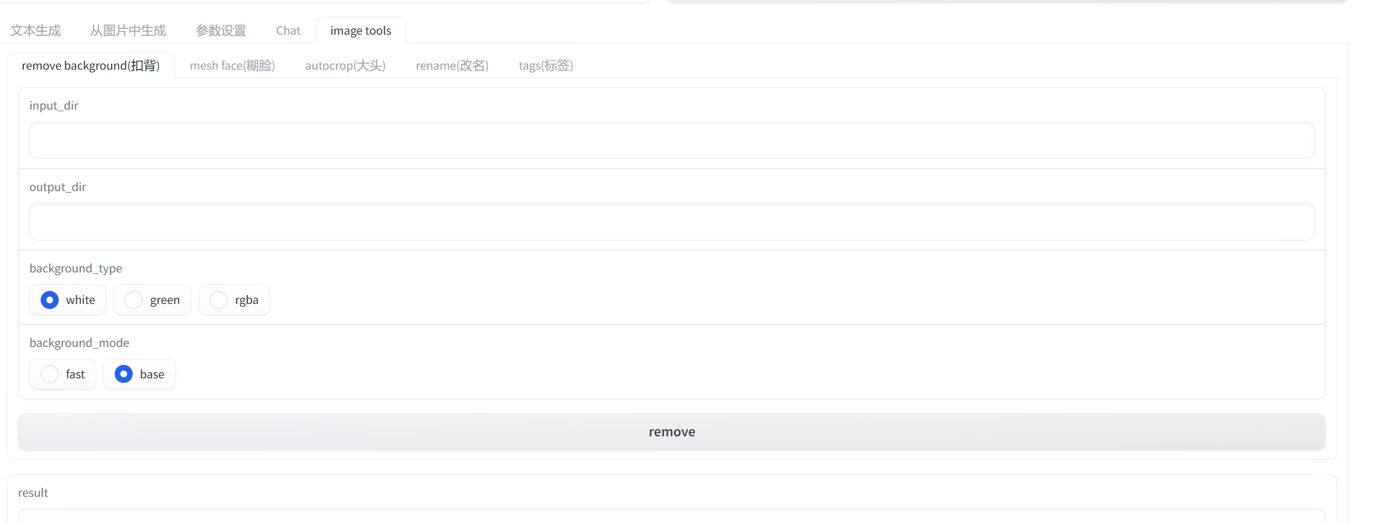Switch to the 文本生成 tab
Image resolution: width=1378 pixels, height=522 pixels.
[36, 31]
